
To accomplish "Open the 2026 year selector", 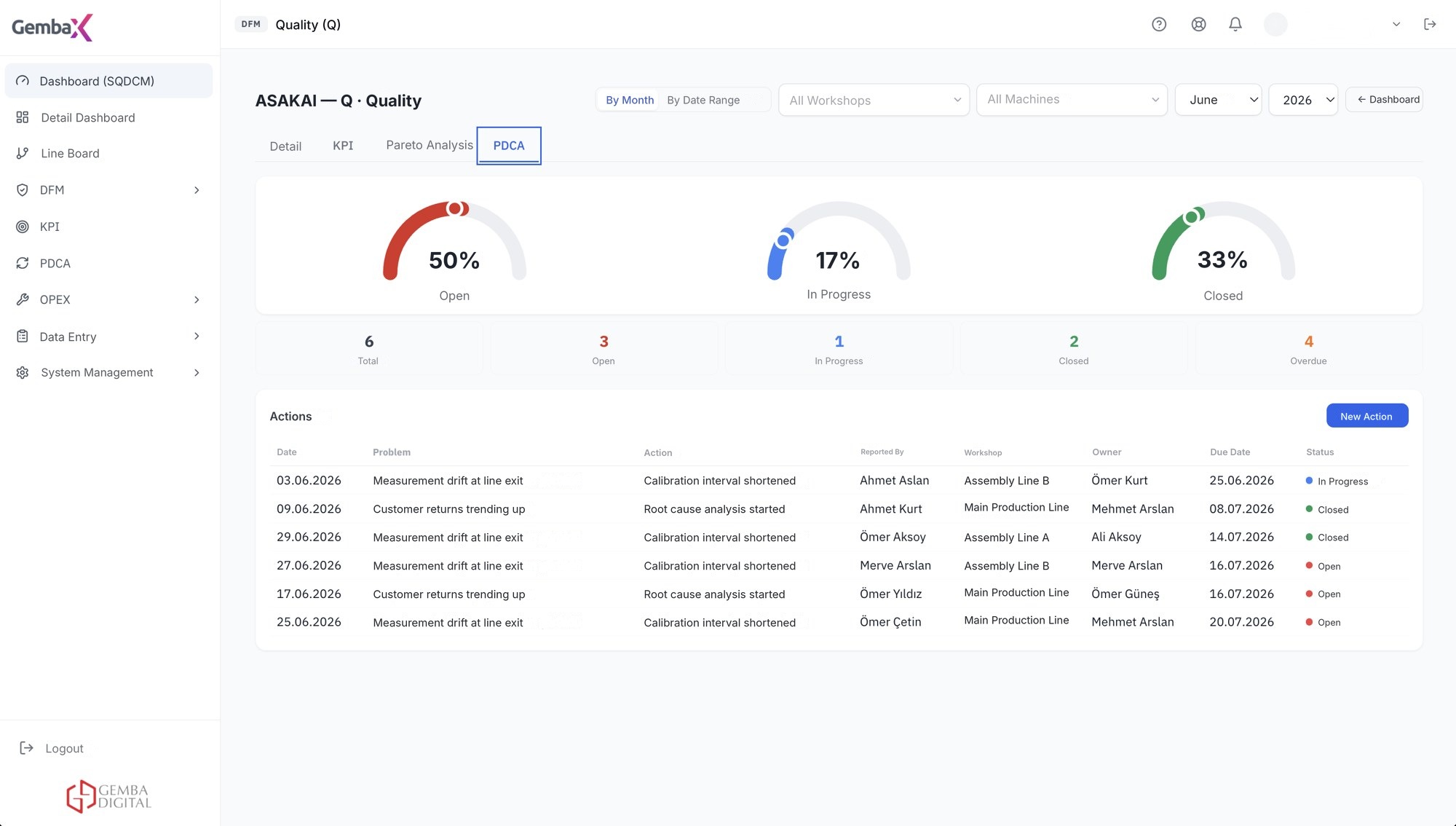I will pos(1303,100).
